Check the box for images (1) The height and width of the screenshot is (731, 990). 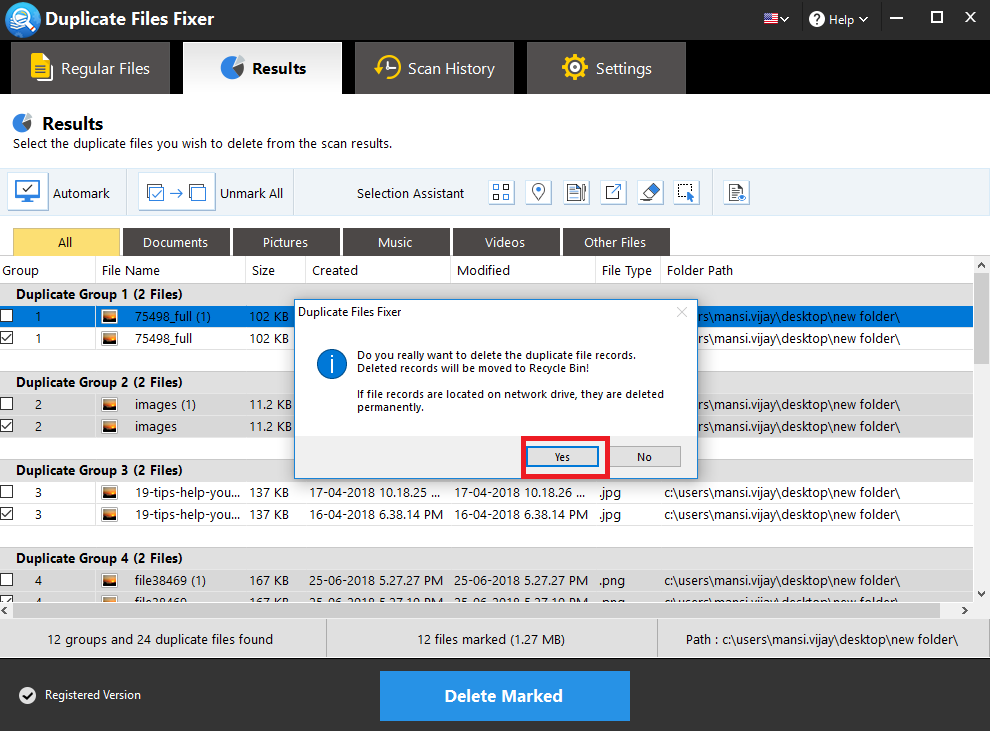[x=7, y=403]
